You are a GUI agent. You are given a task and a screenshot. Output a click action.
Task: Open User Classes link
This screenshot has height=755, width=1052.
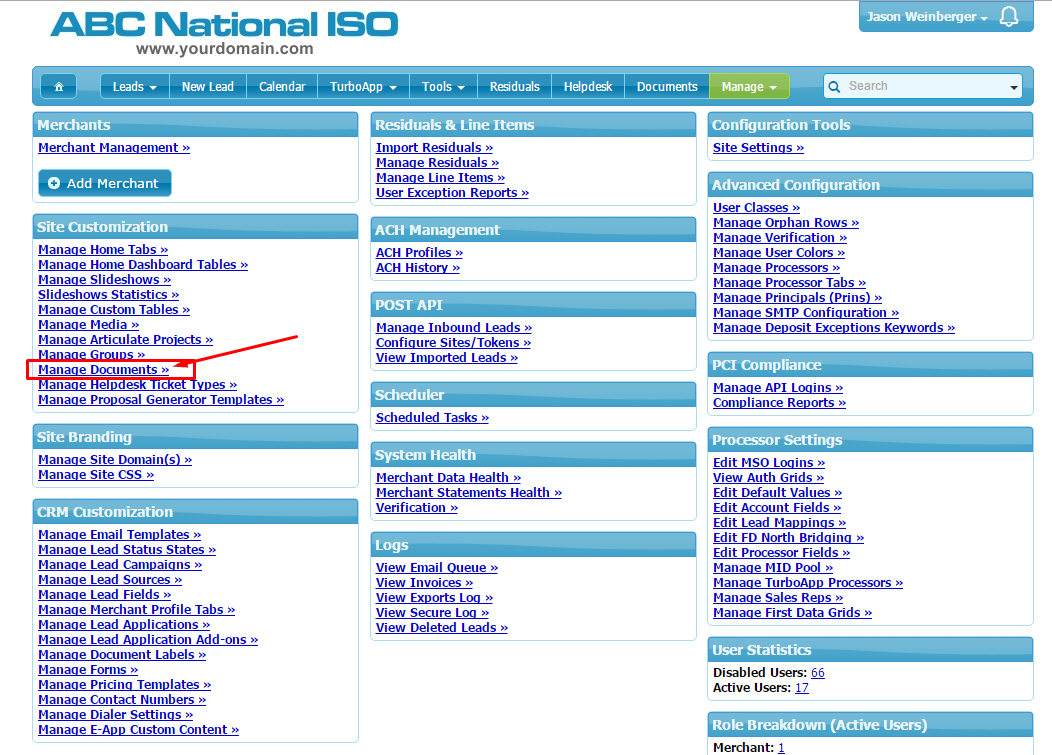pos(756,208)
